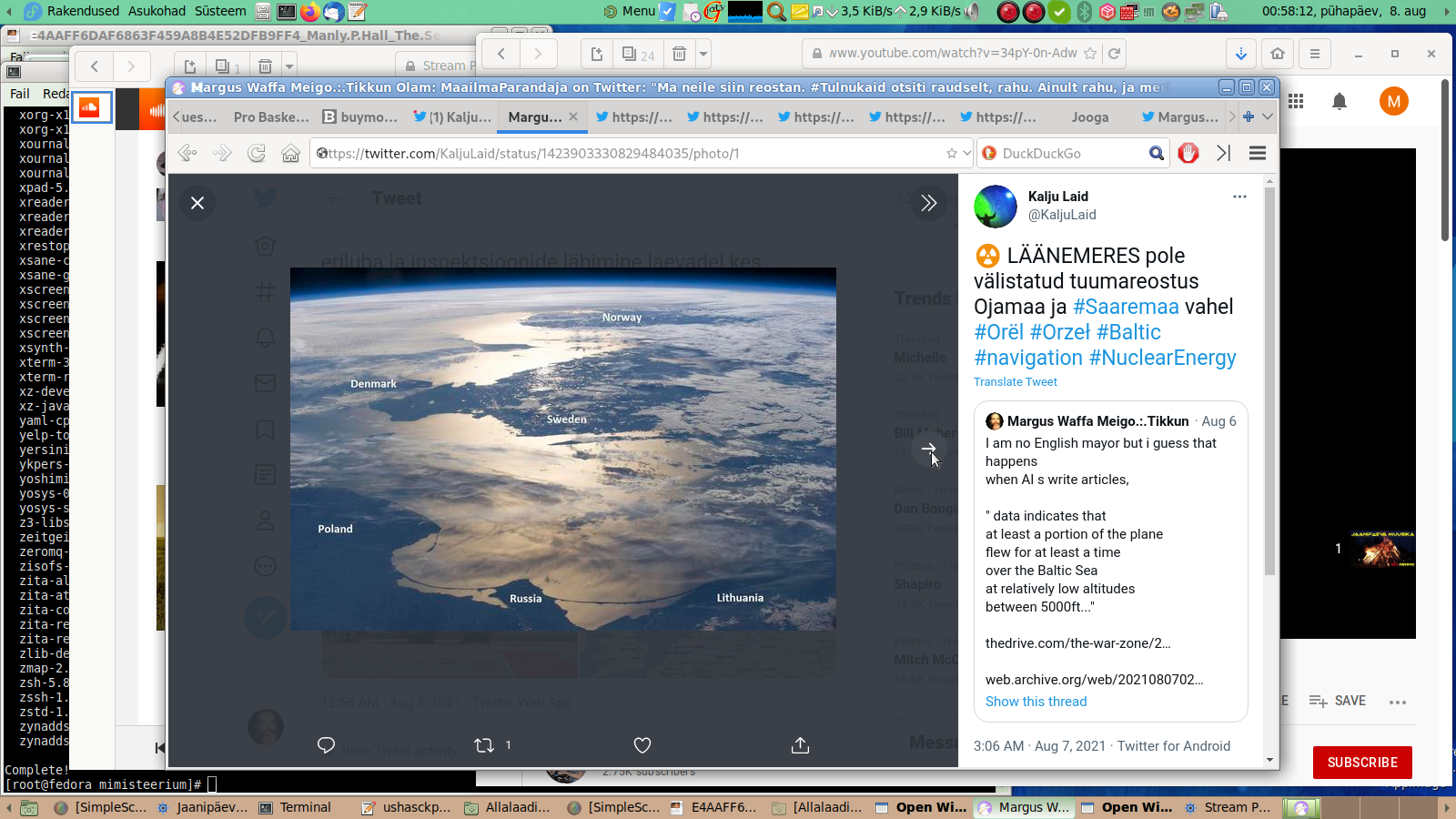Click Show this thread link
Screen dimensions: 1456x819
point(1036,702)
